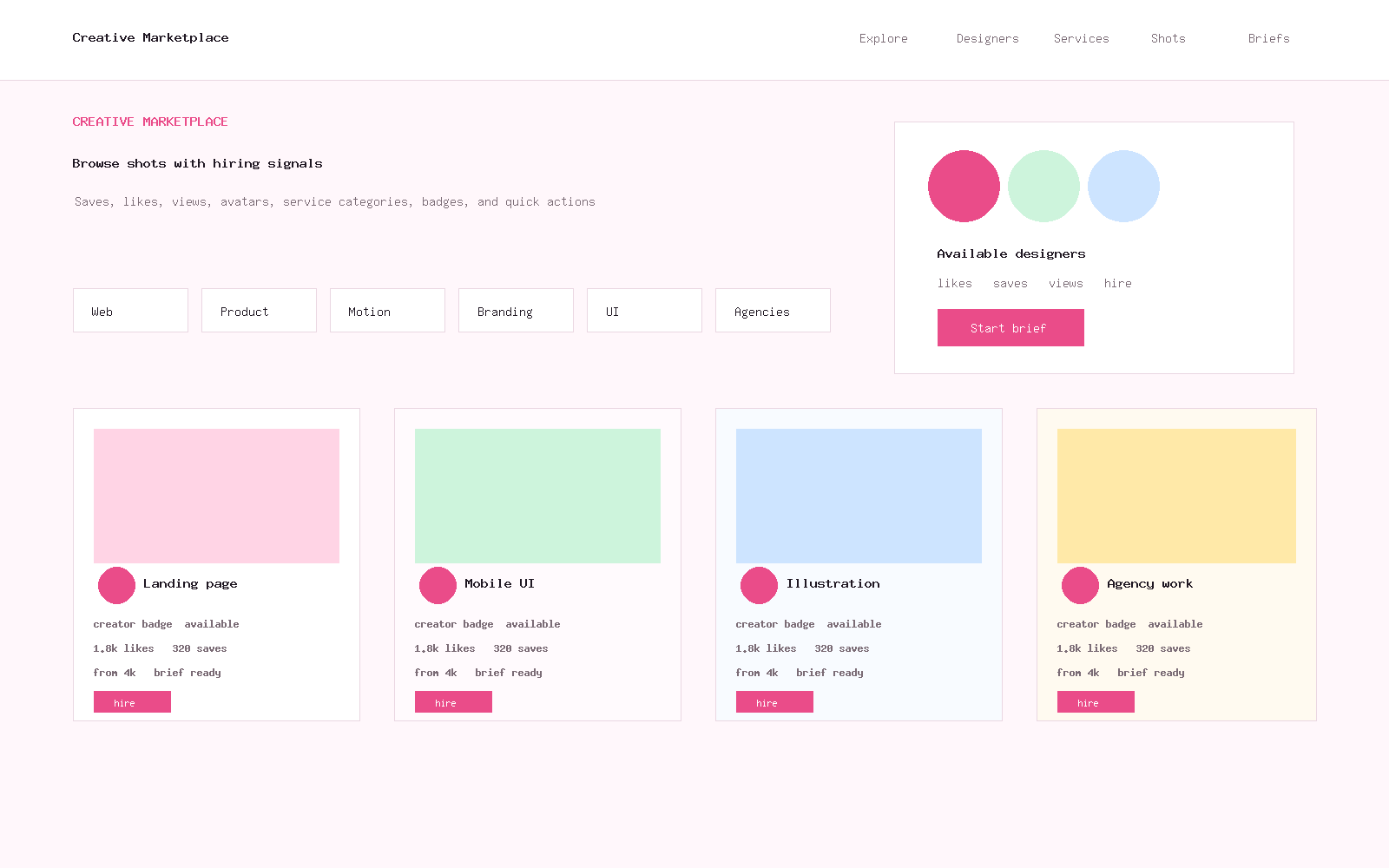Viewport: 1389px width, 868px height.
Task: Click '1.8k likes' on Illustration card
Action: (766, 648)
